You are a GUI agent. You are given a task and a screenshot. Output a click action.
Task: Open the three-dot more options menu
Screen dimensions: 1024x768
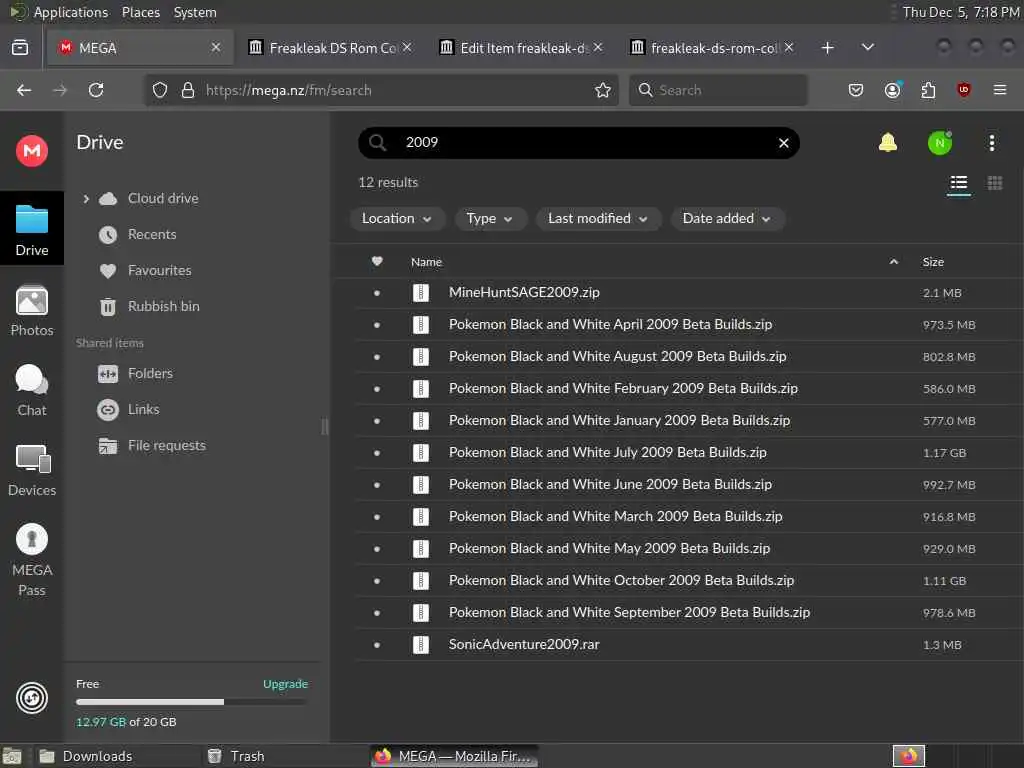pyautogui.click(x=991, y=143)
